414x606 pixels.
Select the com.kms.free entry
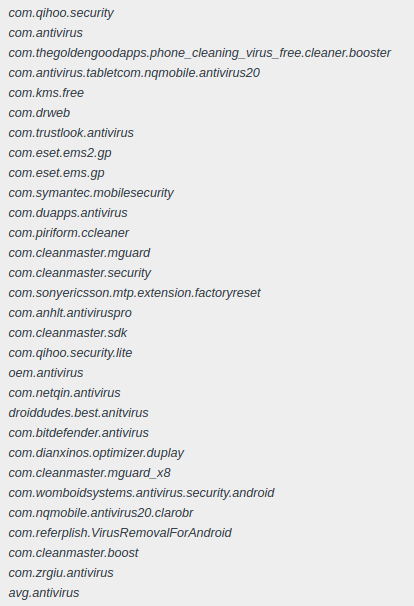(x=46, y=93)
